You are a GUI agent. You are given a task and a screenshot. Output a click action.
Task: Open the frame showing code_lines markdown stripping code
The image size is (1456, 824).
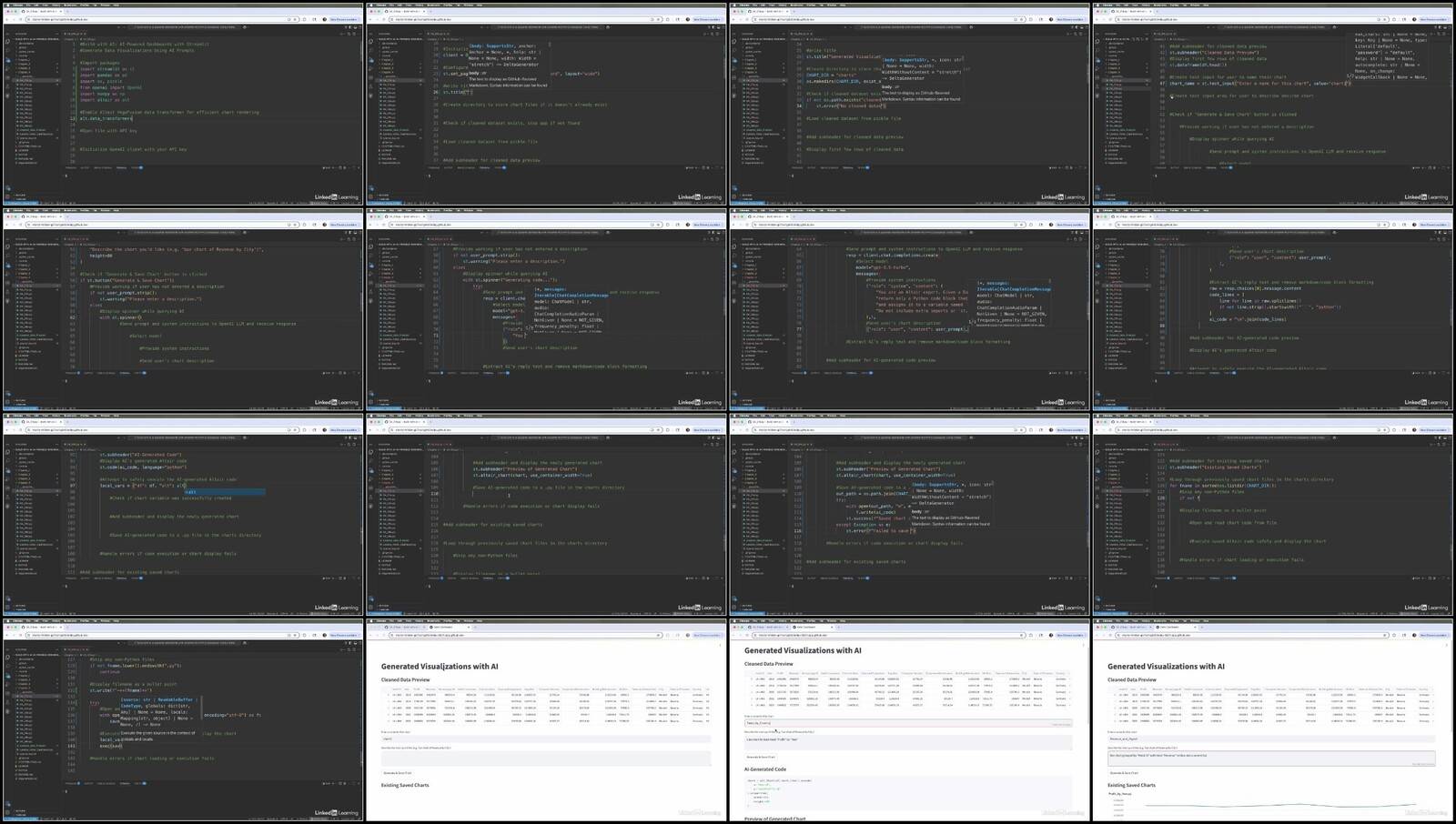1274,307
